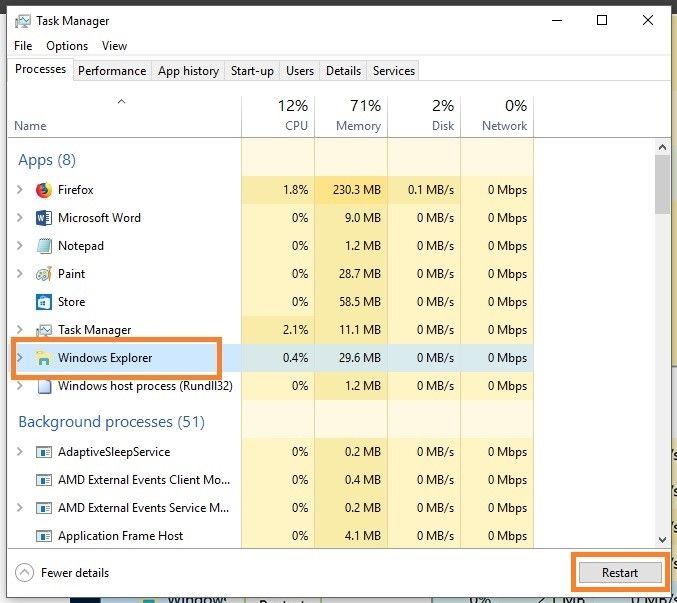Select the Processes tab
The width and height of the screenshot is (677, 603).
tap(40, 69)
